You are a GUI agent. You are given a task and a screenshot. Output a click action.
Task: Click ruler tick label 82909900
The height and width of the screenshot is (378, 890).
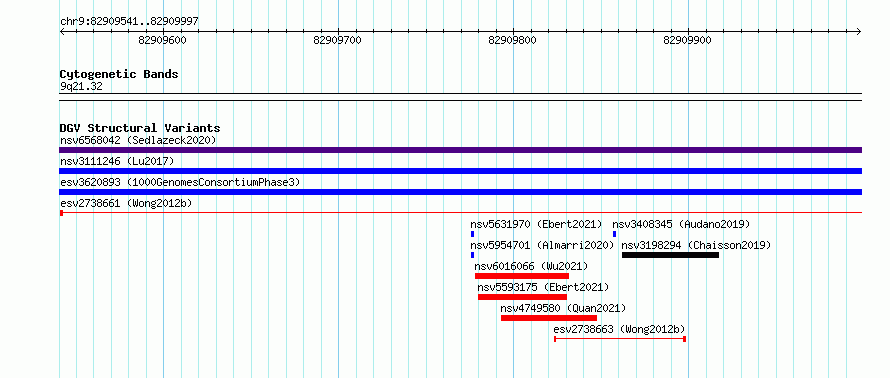click(x=687, y=41)
